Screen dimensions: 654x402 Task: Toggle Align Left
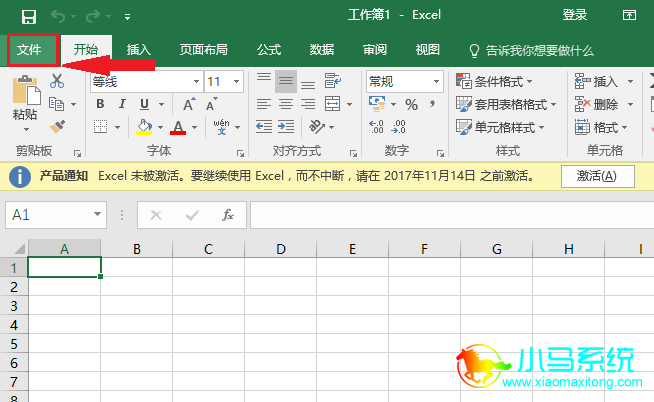point(264,104)
